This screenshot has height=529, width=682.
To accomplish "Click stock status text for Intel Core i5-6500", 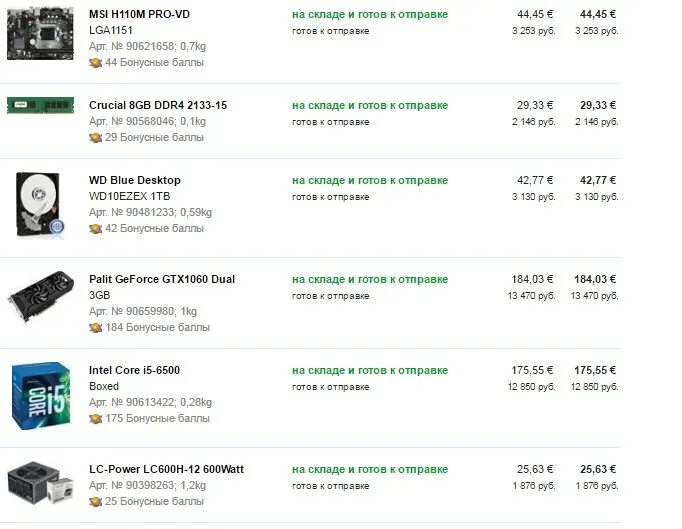I will click(x=370, y=371).
